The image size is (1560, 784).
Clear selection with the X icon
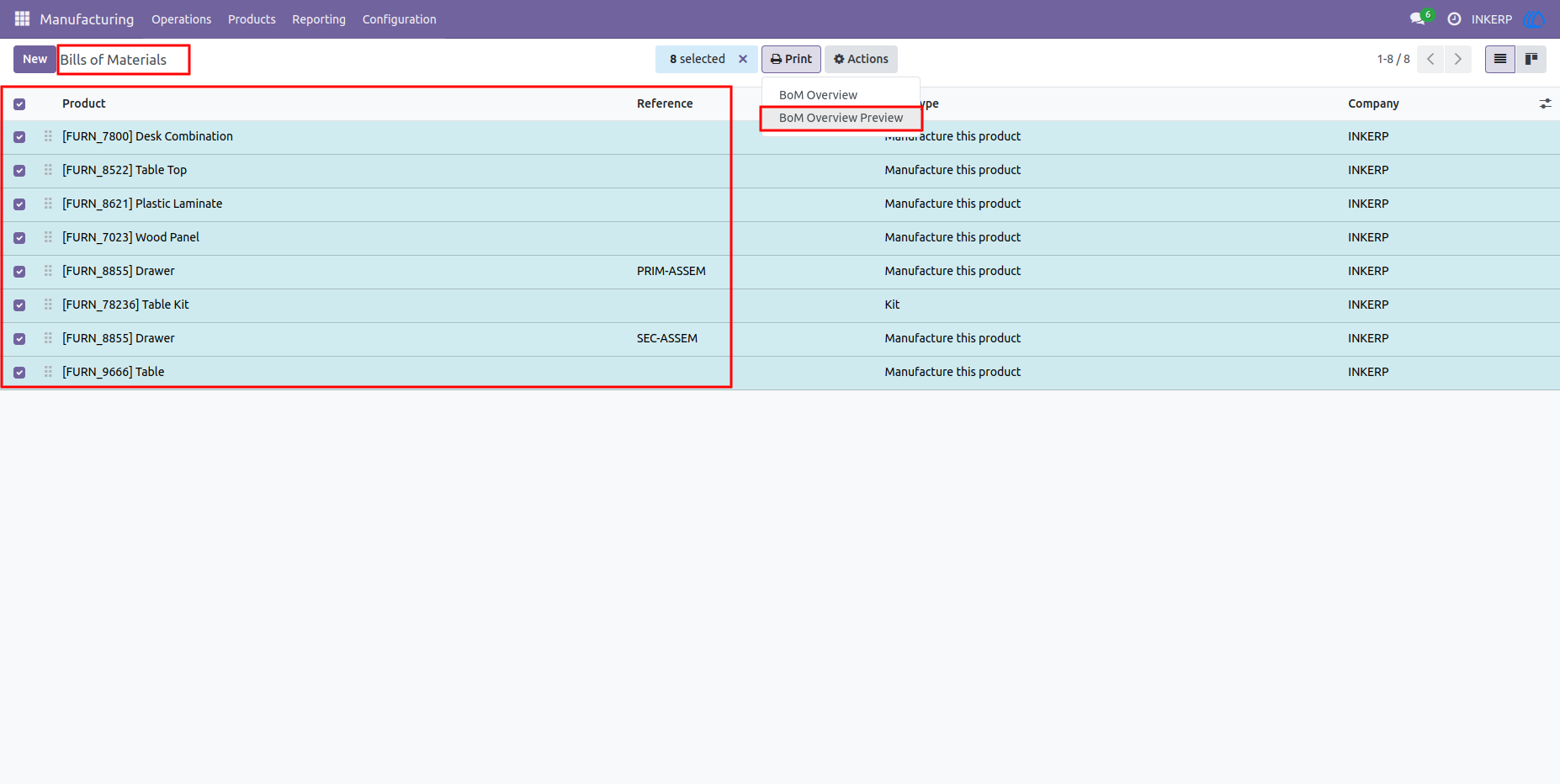pos(743,59)
